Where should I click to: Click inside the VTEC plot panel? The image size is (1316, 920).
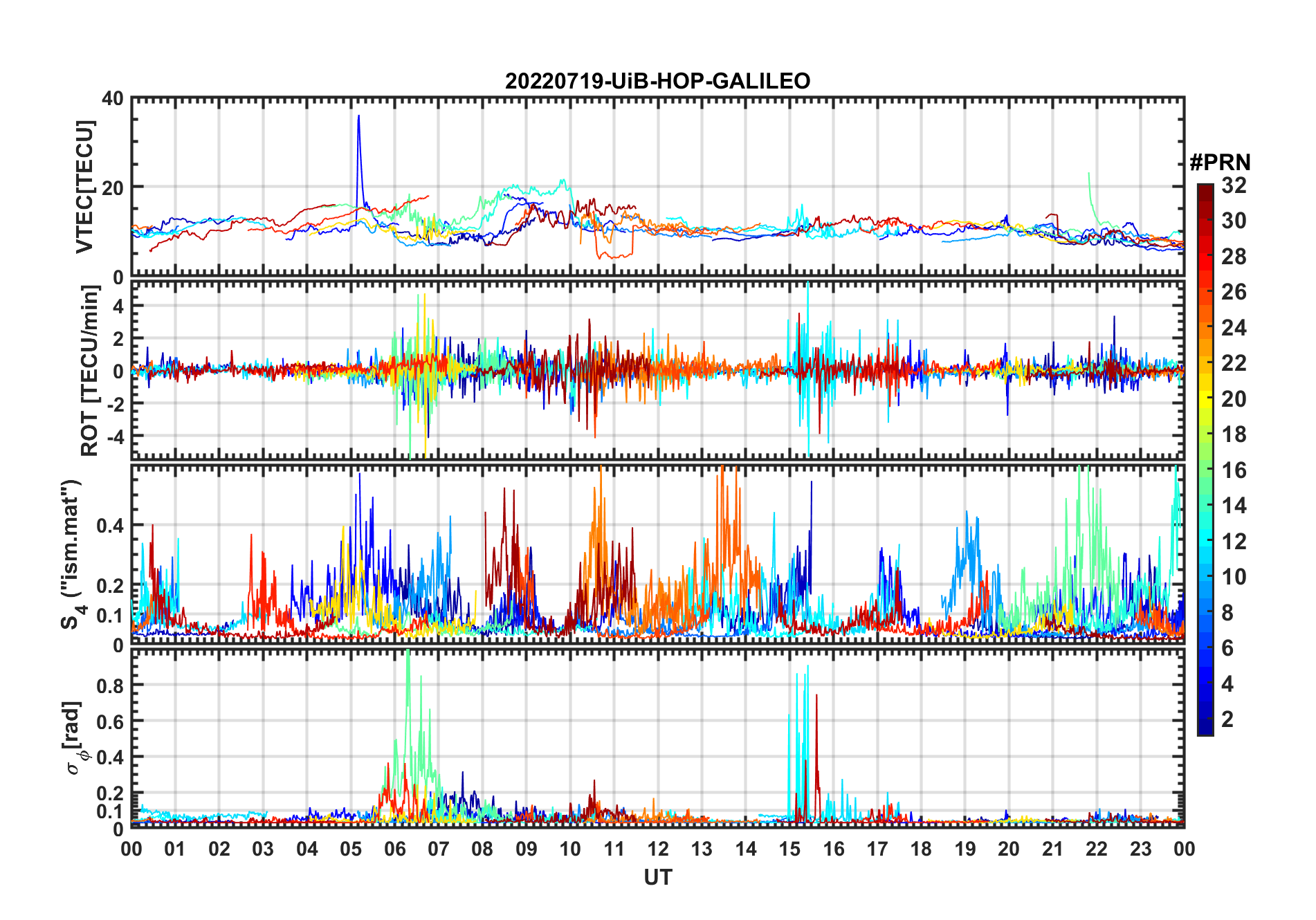click(x=657, y=187)
